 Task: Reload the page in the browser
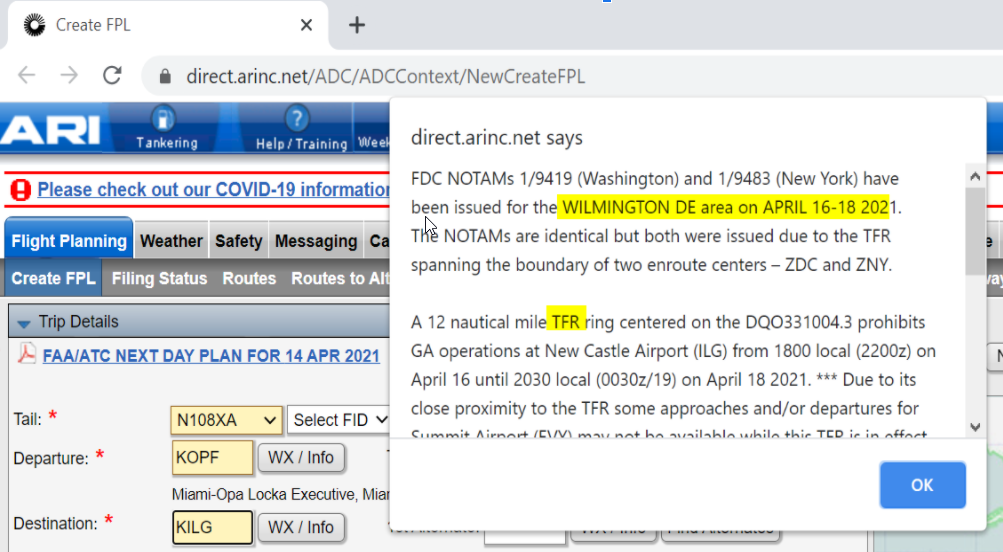113,75
